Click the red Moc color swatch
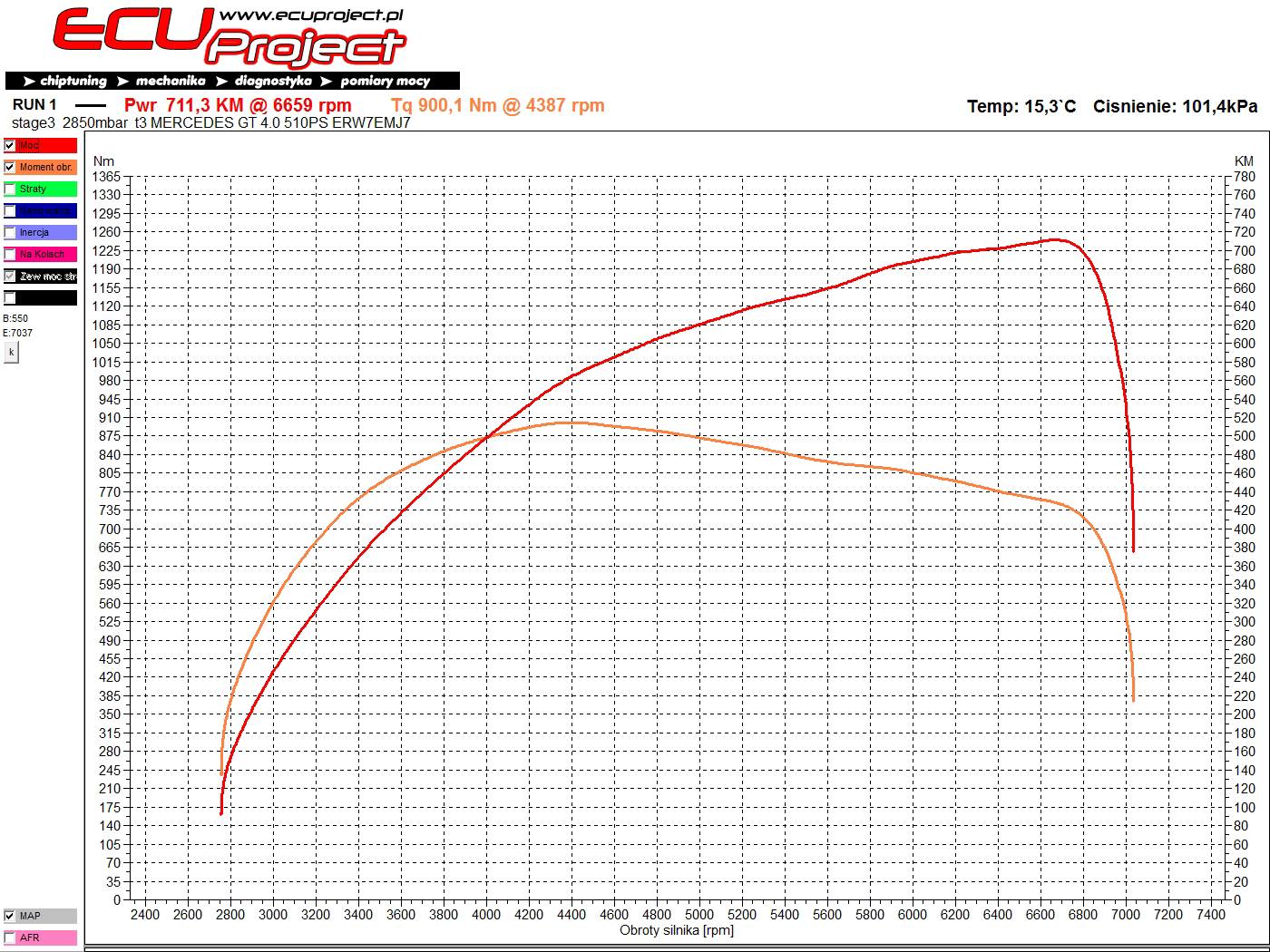The width and height of the screenshot is (1270, 952). click(x=47, y=145)
